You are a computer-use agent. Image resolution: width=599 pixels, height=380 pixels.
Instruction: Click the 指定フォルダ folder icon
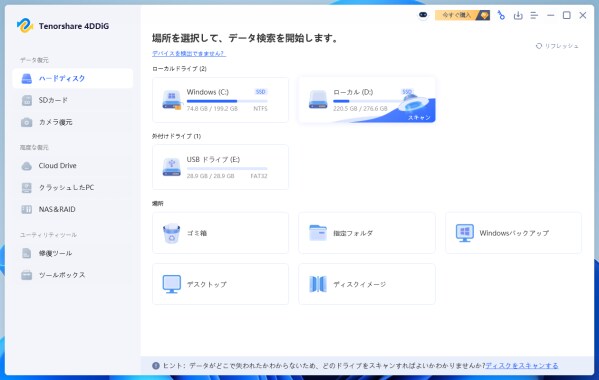pos(318,233)
